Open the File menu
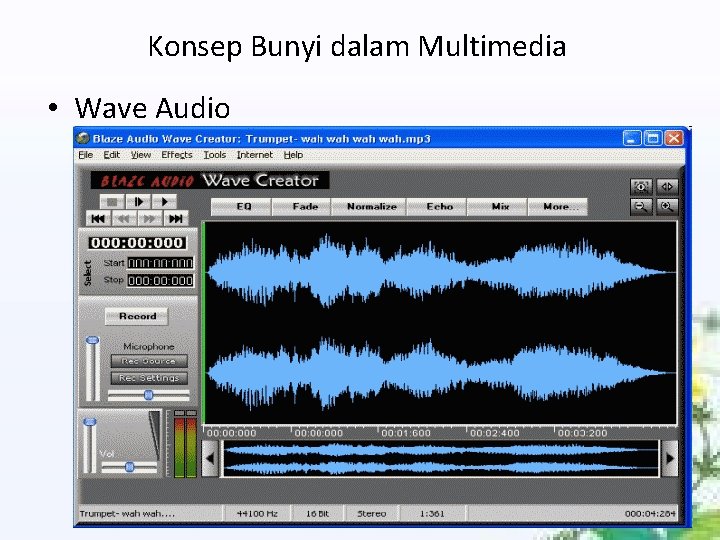Viewport: 720px width, 540px height. 86,155
